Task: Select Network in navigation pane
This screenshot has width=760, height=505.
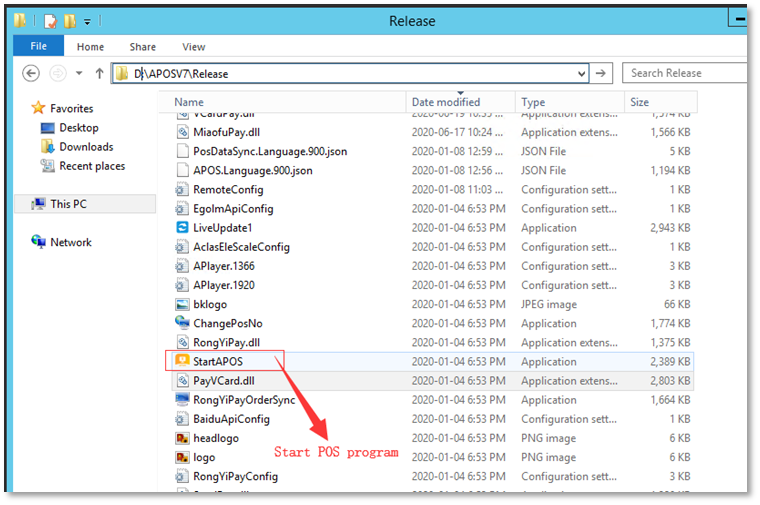Action: [71, 242]
